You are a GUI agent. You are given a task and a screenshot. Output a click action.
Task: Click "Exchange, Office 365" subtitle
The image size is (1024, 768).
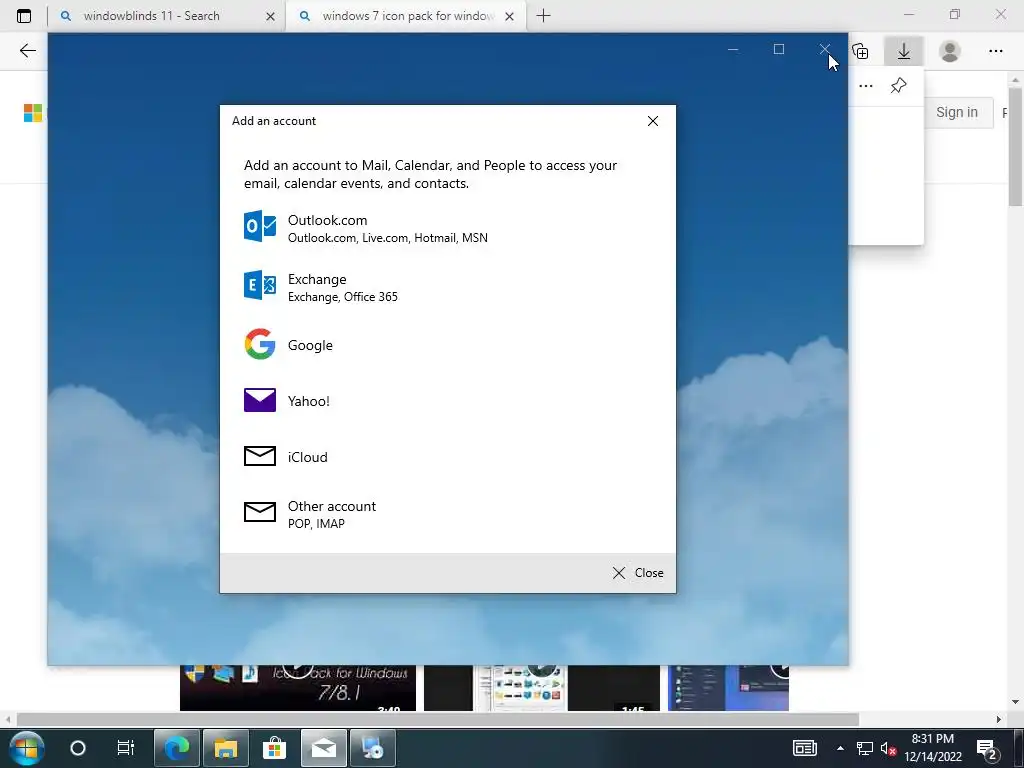pos(342,297)
